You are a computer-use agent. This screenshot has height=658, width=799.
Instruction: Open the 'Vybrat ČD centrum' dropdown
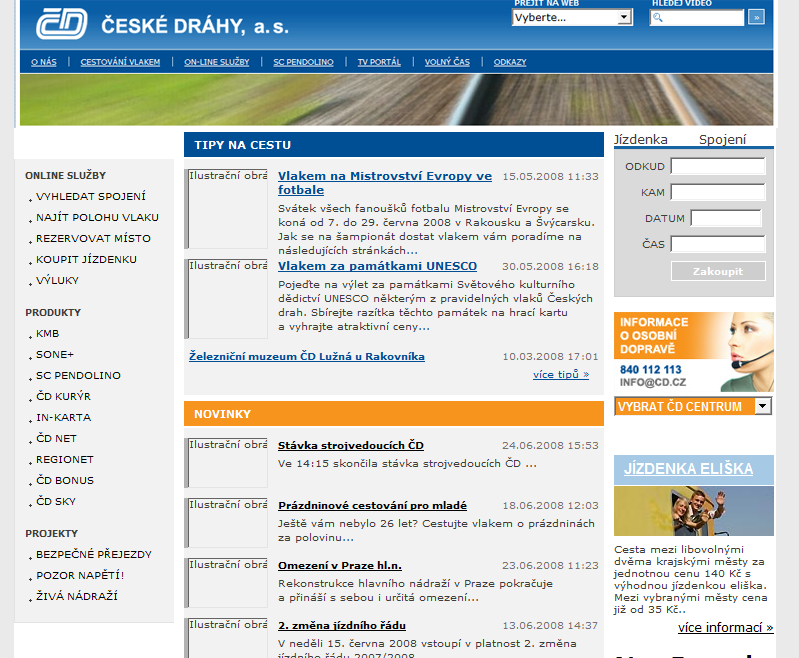(x=693, y=406)
